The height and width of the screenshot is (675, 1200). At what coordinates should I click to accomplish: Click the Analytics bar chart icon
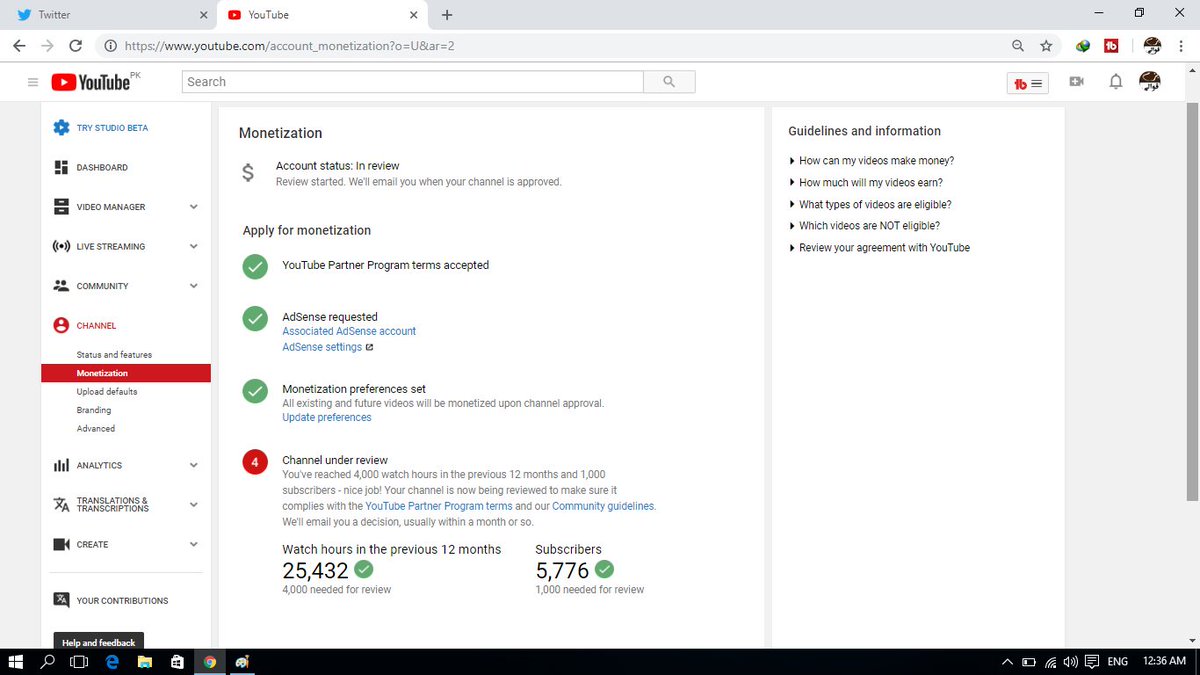coord(61,465)
